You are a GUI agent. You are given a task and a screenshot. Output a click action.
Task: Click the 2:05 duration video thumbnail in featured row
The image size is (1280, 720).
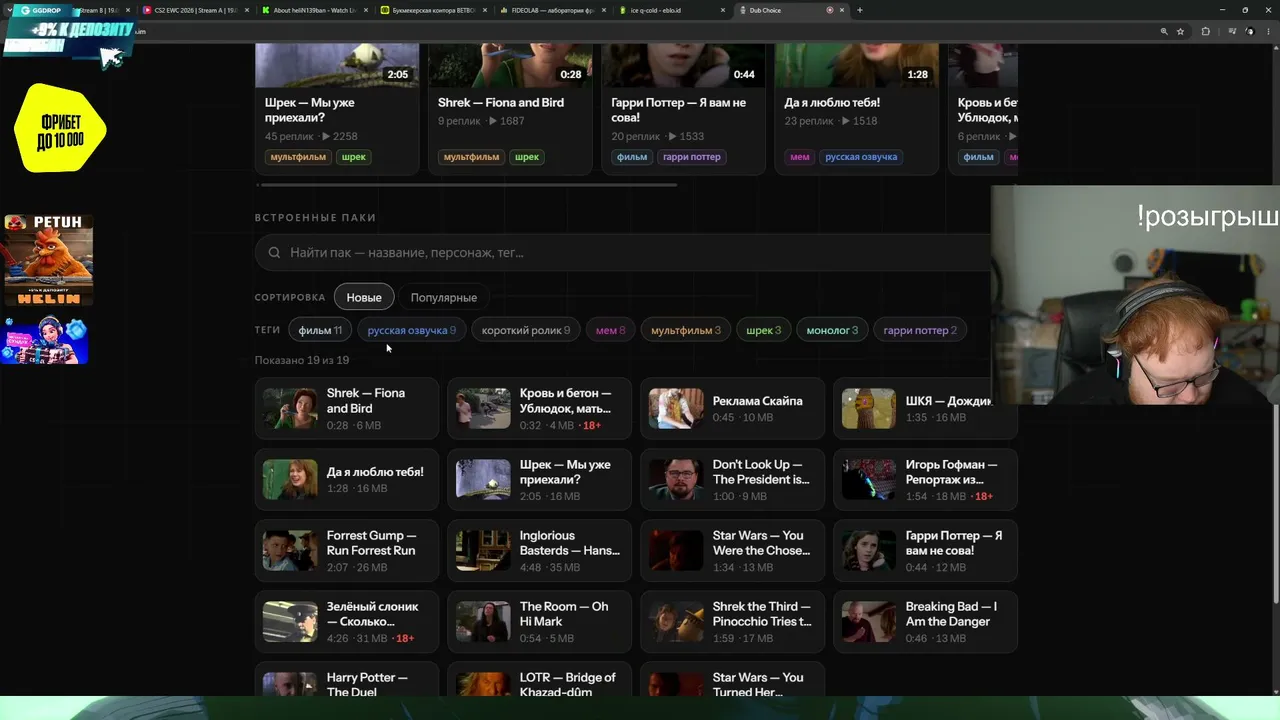(x=337, y=66)
